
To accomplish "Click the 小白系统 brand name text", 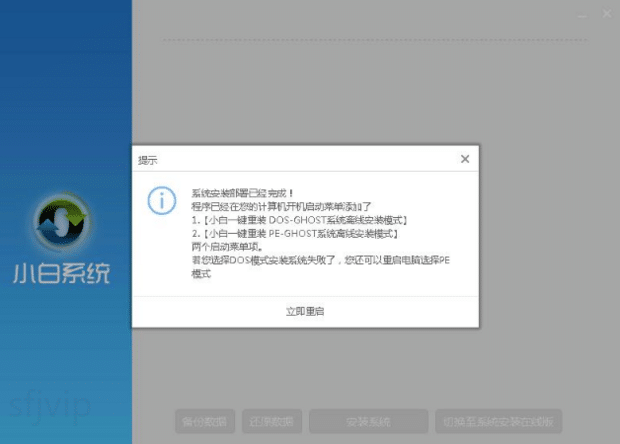I will click(61, 273).
